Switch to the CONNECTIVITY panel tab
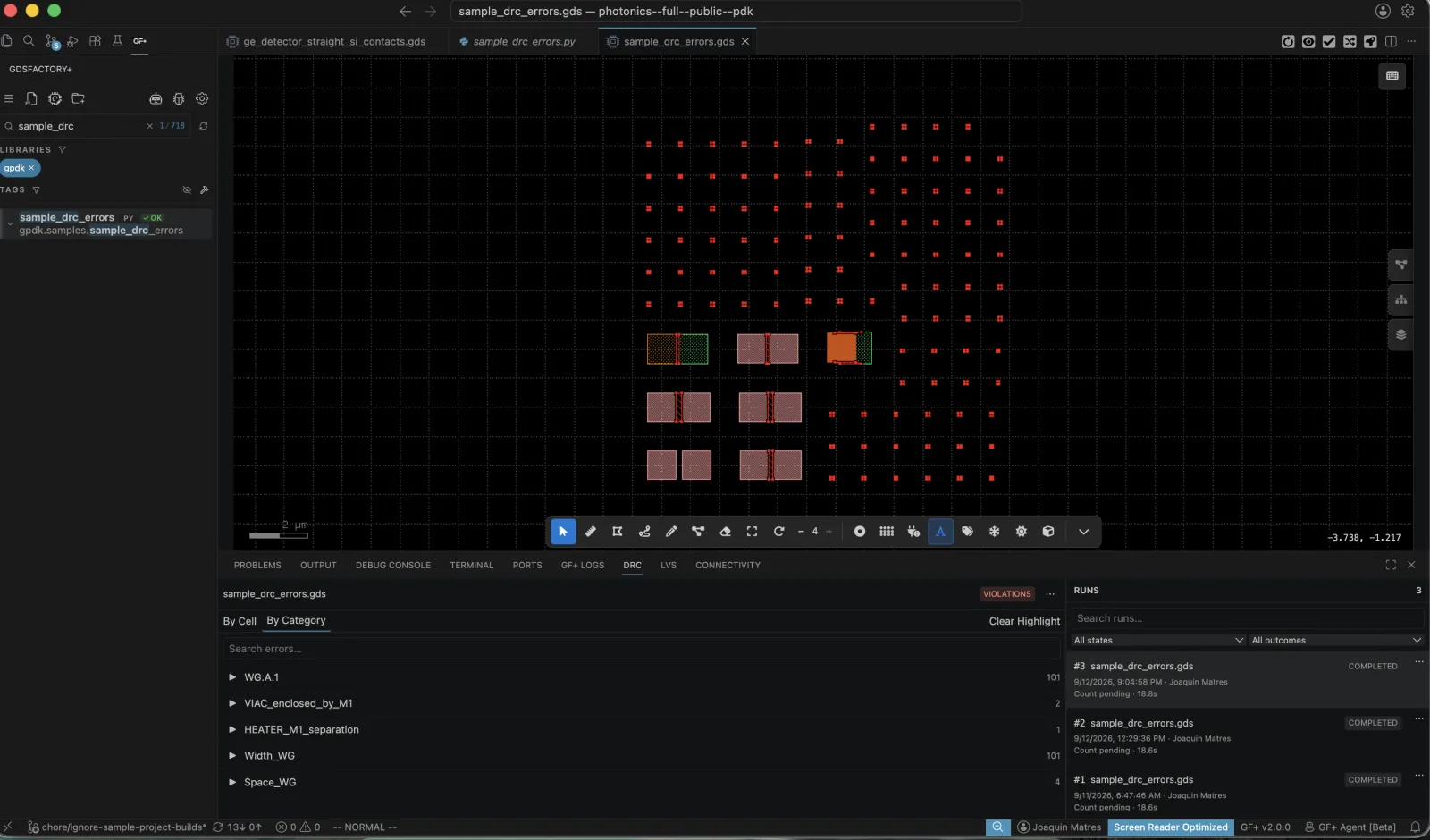Screen dimensions: 1430x840 point(728,566)
